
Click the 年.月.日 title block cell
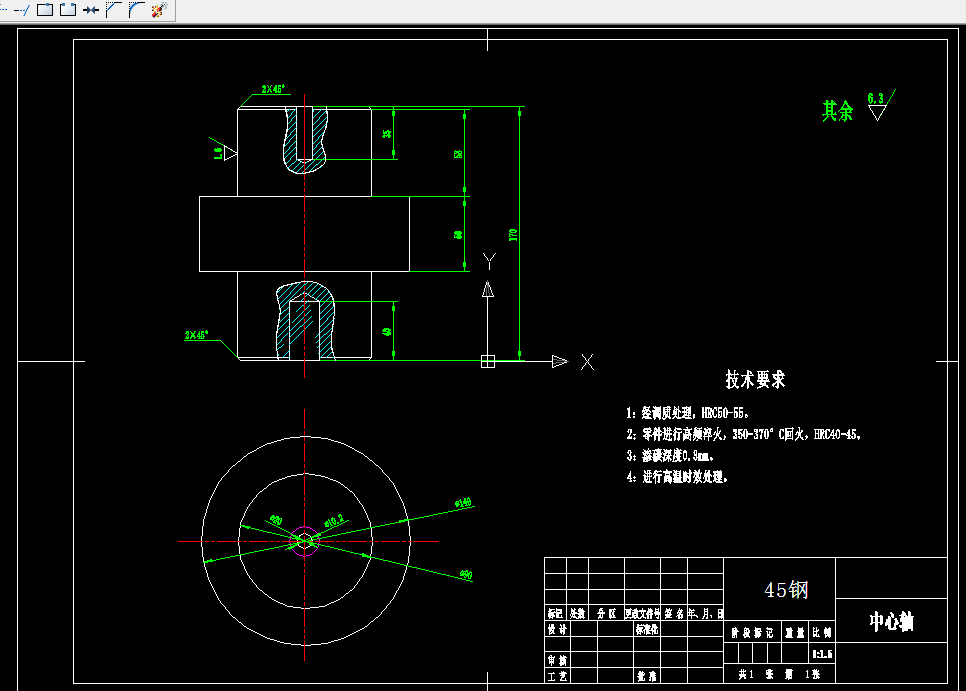point(705,613)
